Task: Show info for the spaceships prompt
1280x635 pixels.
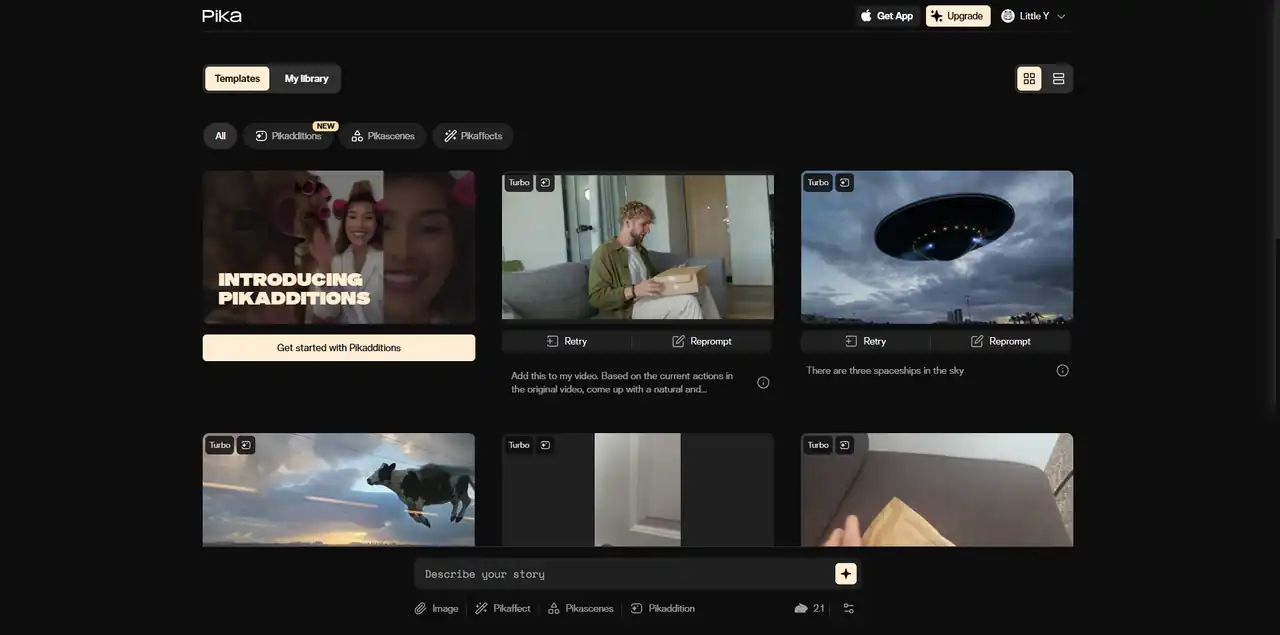Action: coord(1062,370)
